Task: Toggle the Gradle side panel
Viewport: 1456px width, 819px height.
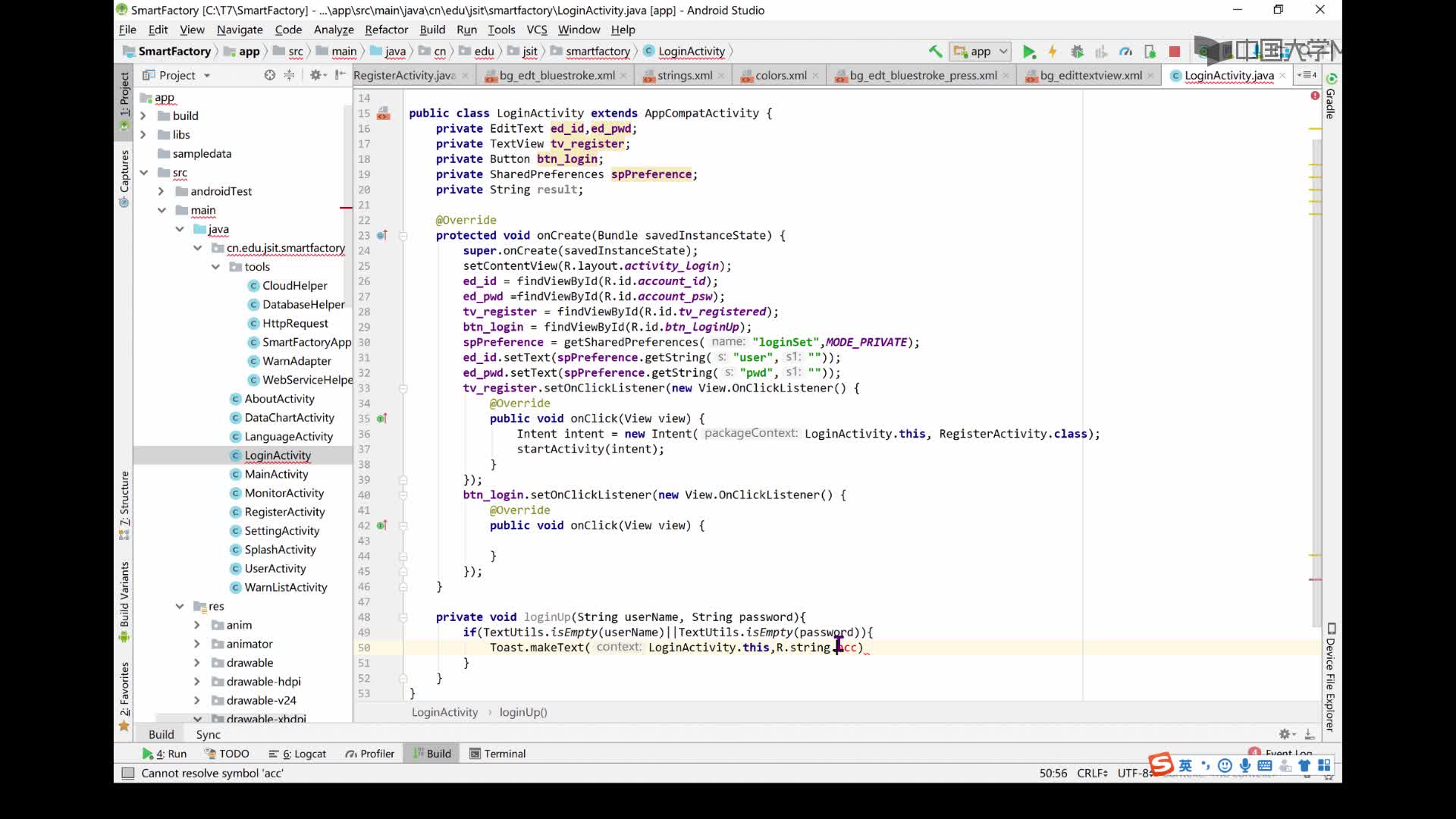Action: coord(1331,96)
